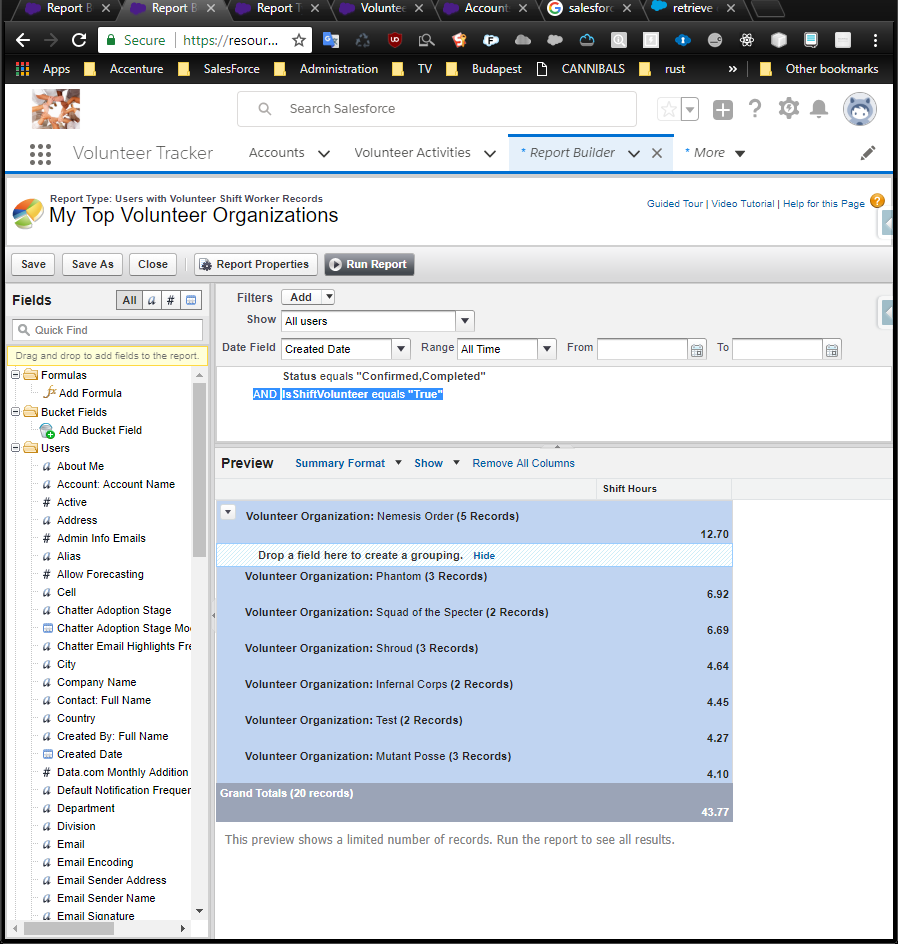The height and width of the screenshot is (944, 898).
Task: Open Chrome three-dot menu
Action: 875,40
